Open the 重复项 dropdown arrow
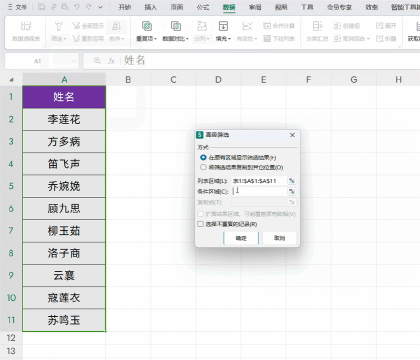 [x=155, y=39]
